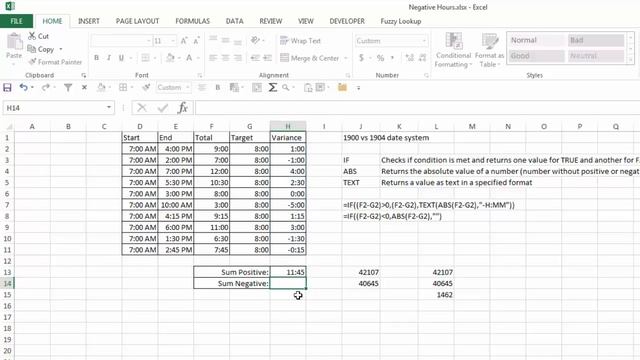Open the font size dropdown showing 11
Viewport: 640px width, 360px height.
(x=173, y=41)
